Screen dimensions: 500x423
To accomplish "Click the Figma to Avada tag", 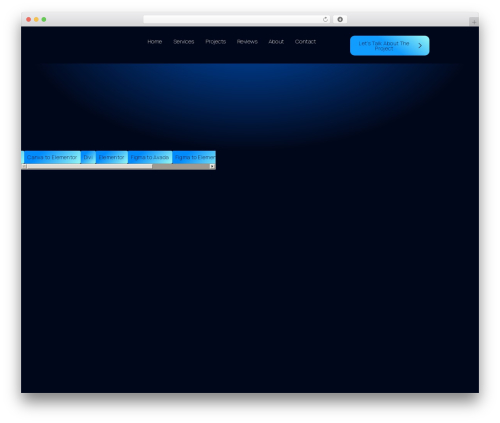I will click(x=150, y=157).
